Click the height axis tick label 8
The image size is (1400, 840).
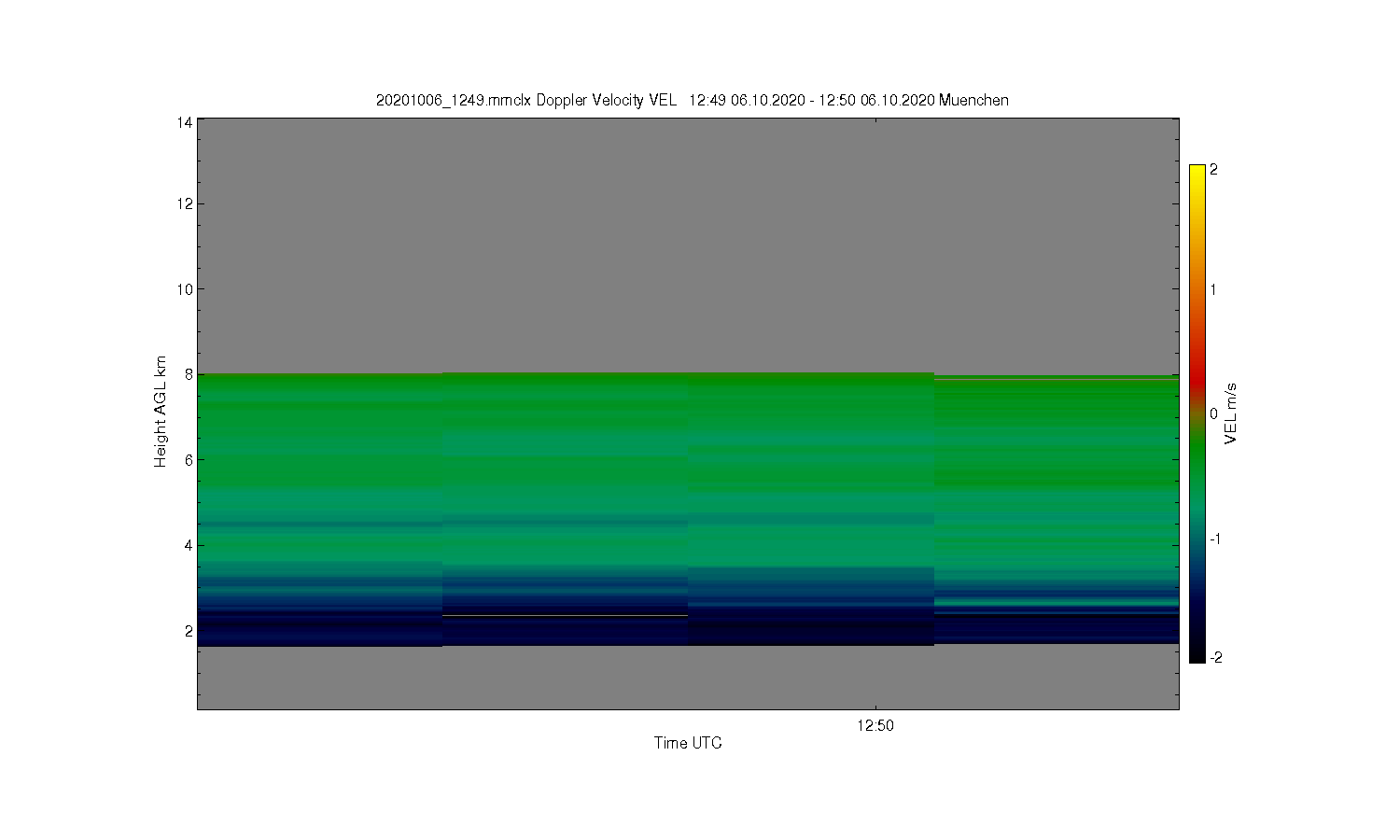coord(189,374)
